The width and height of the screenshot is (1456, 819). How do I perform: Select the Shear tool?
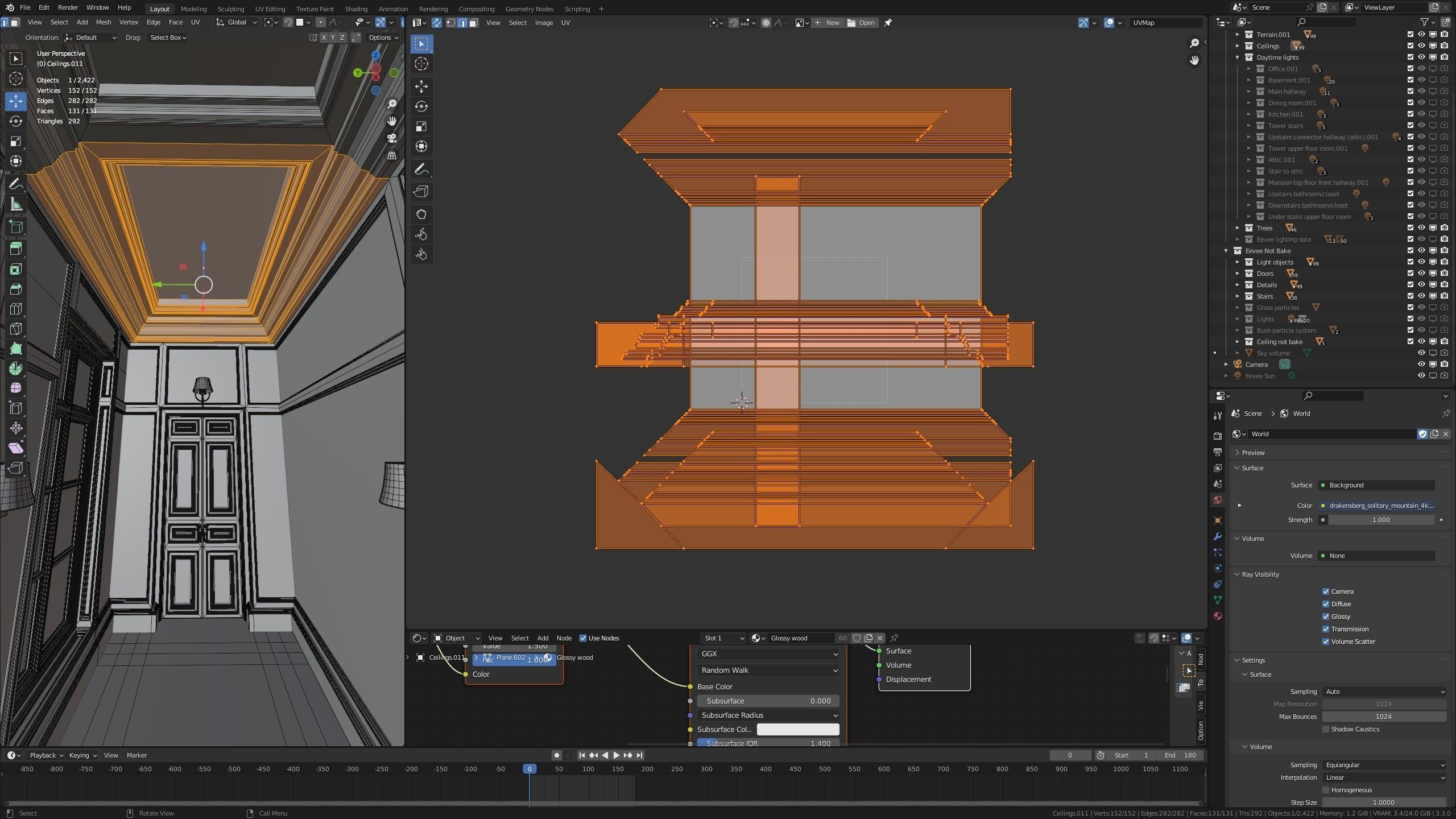(x=16, y=448)
